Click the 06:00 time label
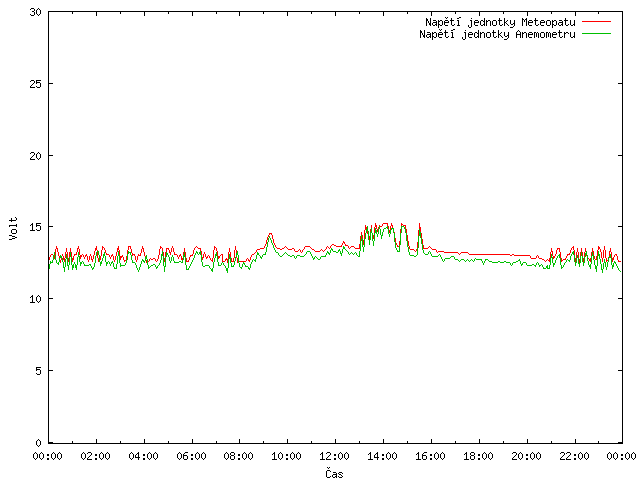The width and height of the screenshot is (640, 480). [191, 456]
